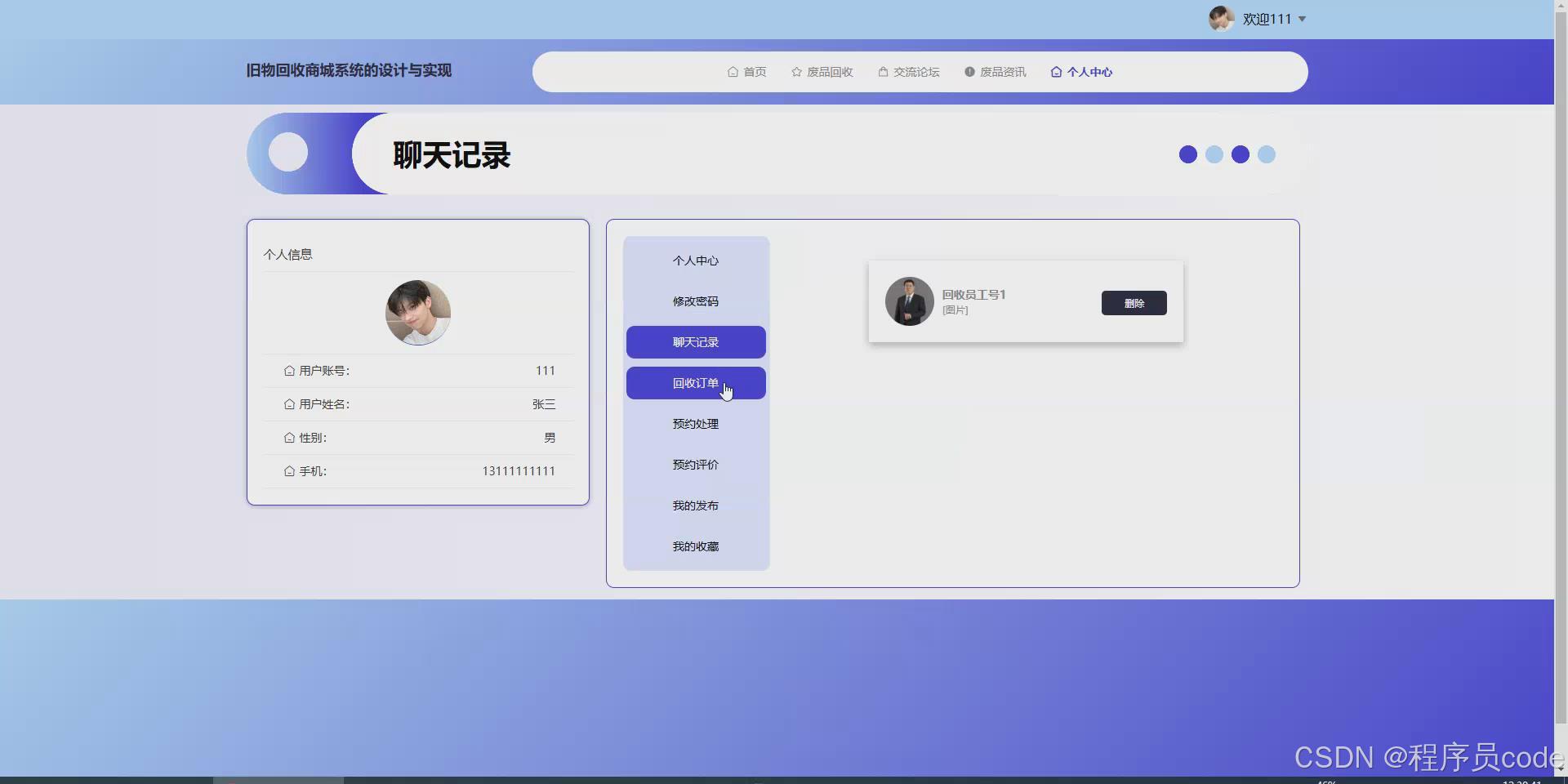This screenshot has width=1568, height=784.
Task: Select 预约处理 in the sidebar menu
Action: pyautogui.click(x=696, y=424)
